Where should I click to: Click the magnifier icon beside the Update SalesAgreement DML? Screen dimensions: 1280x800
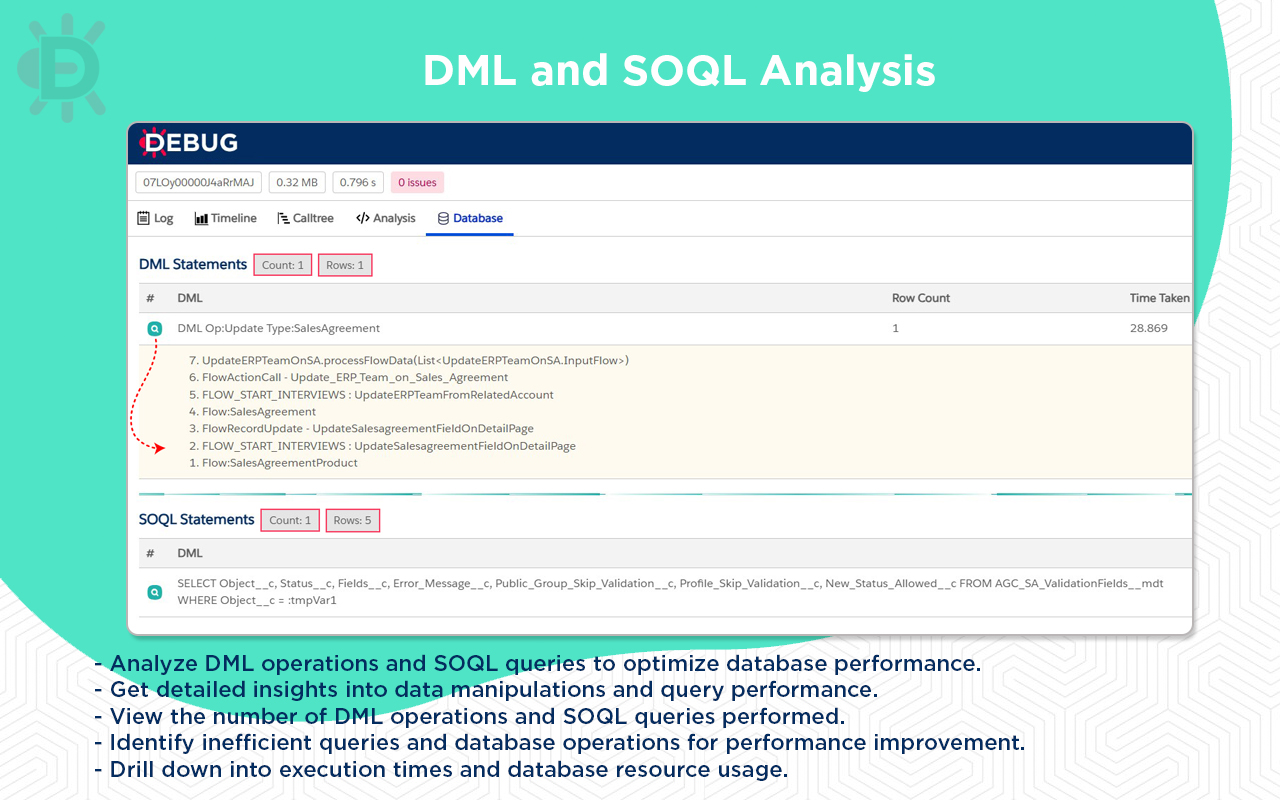click(155, 328)
